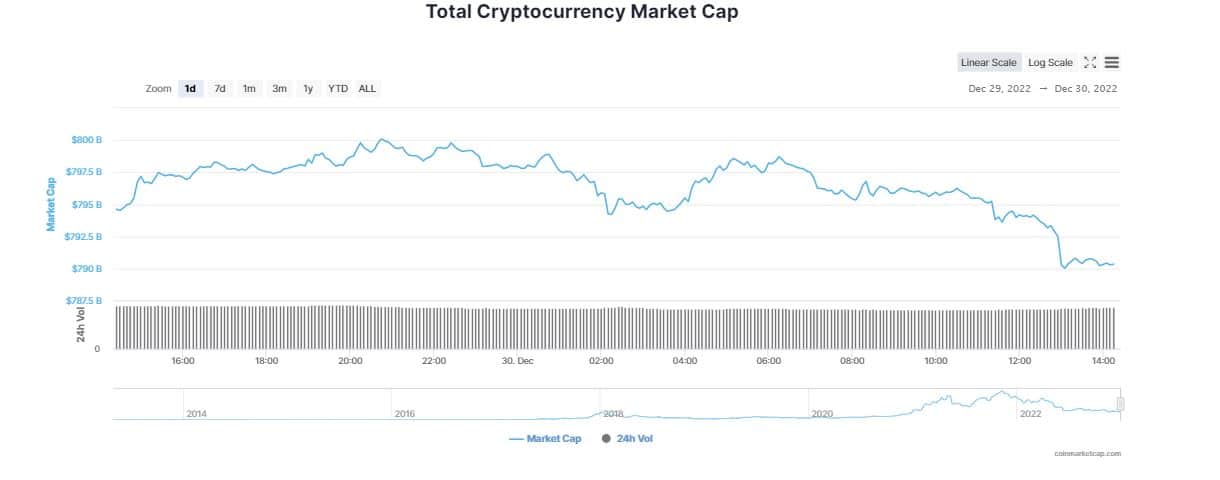Switch chart to Log Scale

pyautogui.click(x=1050, y=62)
